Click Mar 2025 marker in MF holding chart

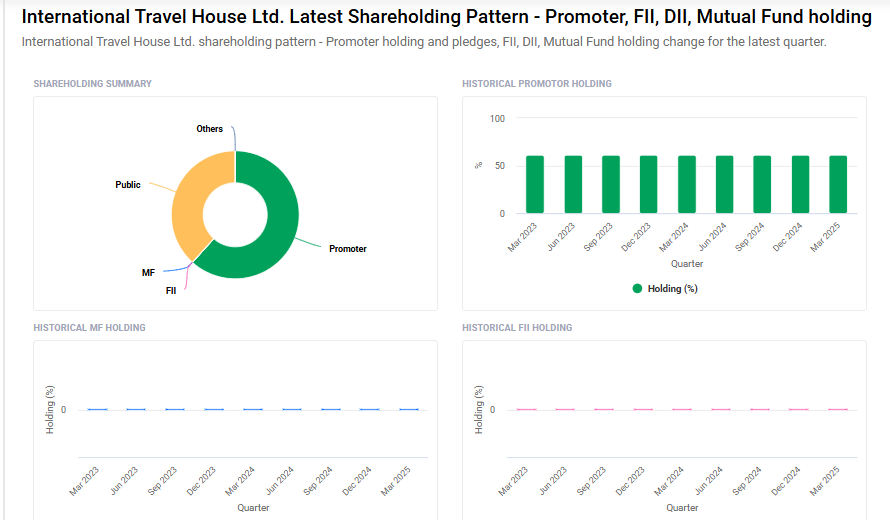pos(409,409)
